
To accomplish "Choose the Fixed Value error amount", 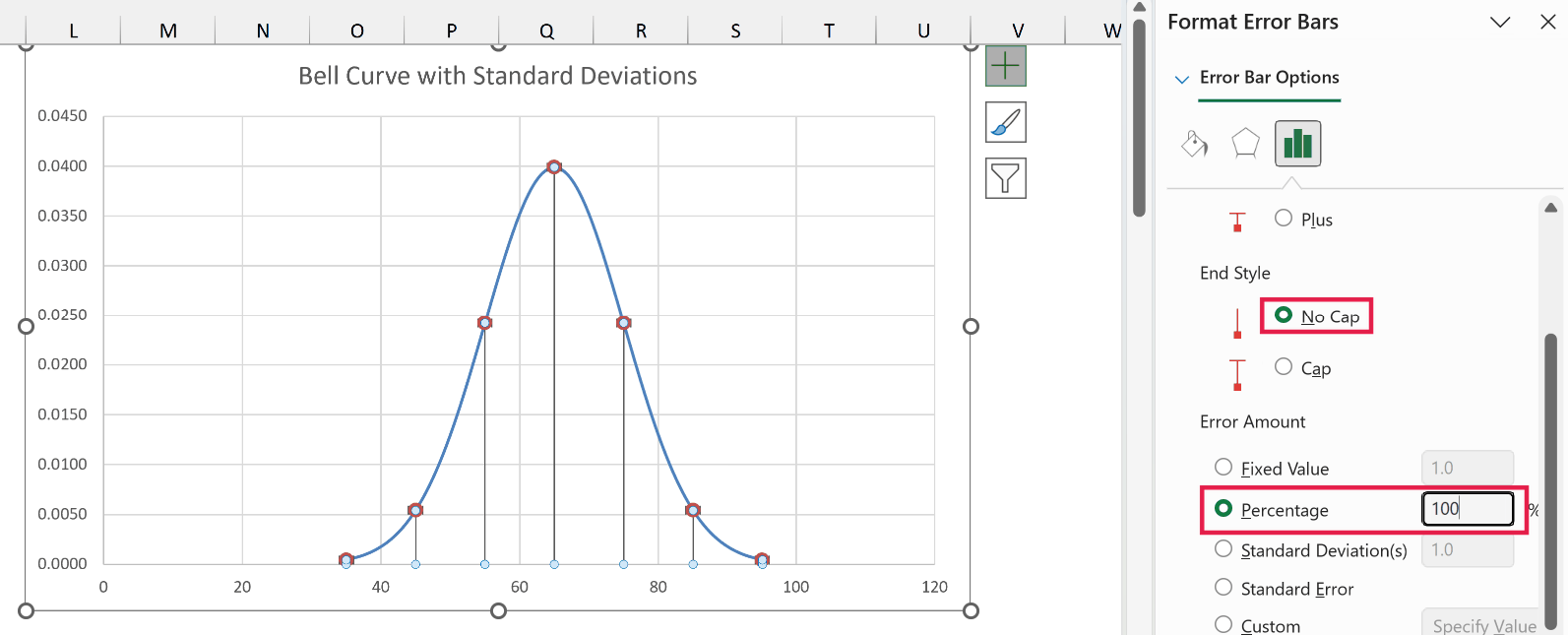I will coord(1223,467).
